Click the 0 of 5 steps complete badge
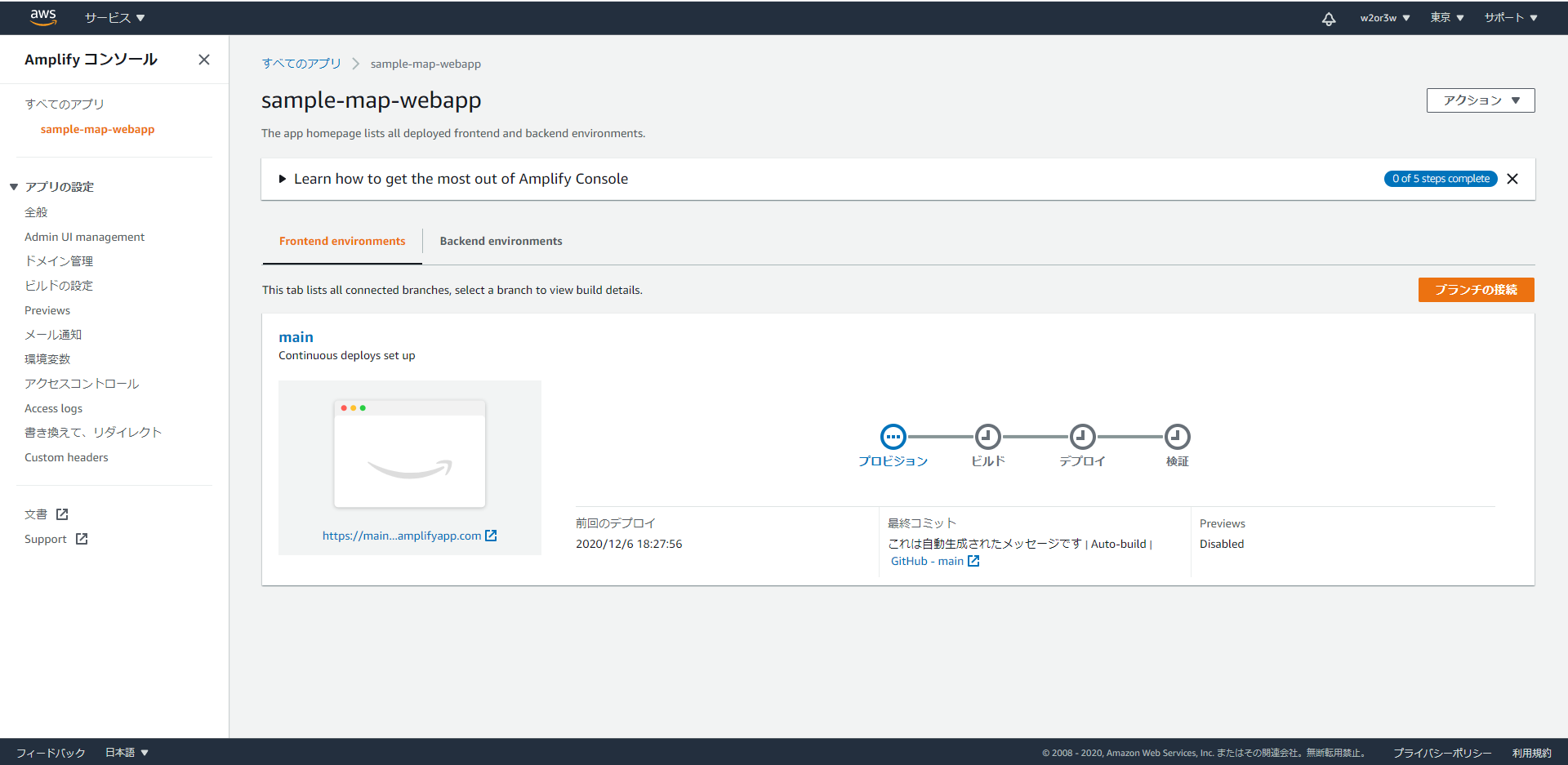Image resolution: width=1568 pixels, height=765 pixels. (1441, 179)
